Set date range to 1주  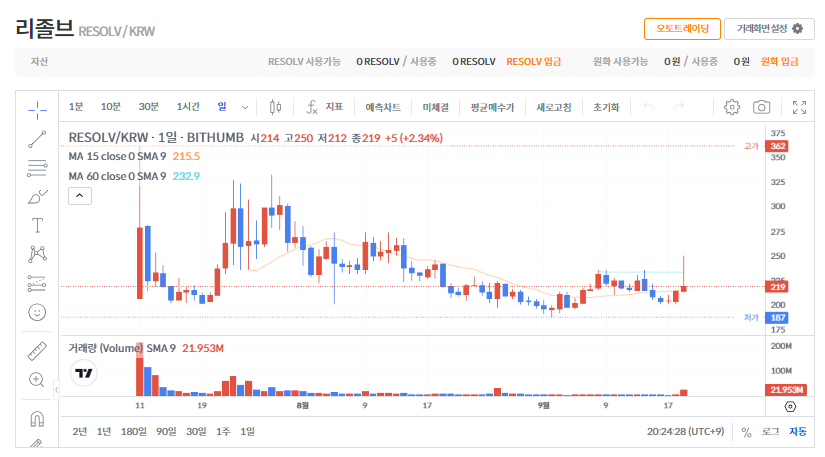(223, 431)
